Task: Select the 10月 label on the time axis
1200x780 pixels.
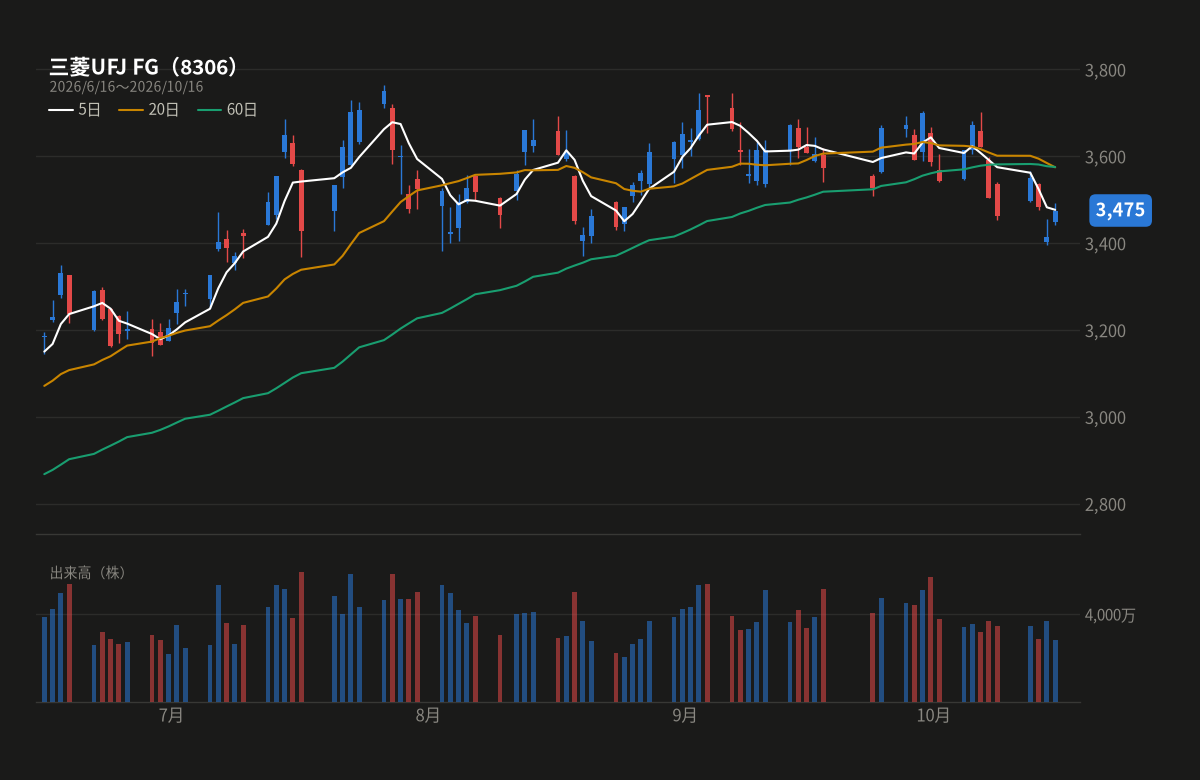Action: [x=933, y=715]
